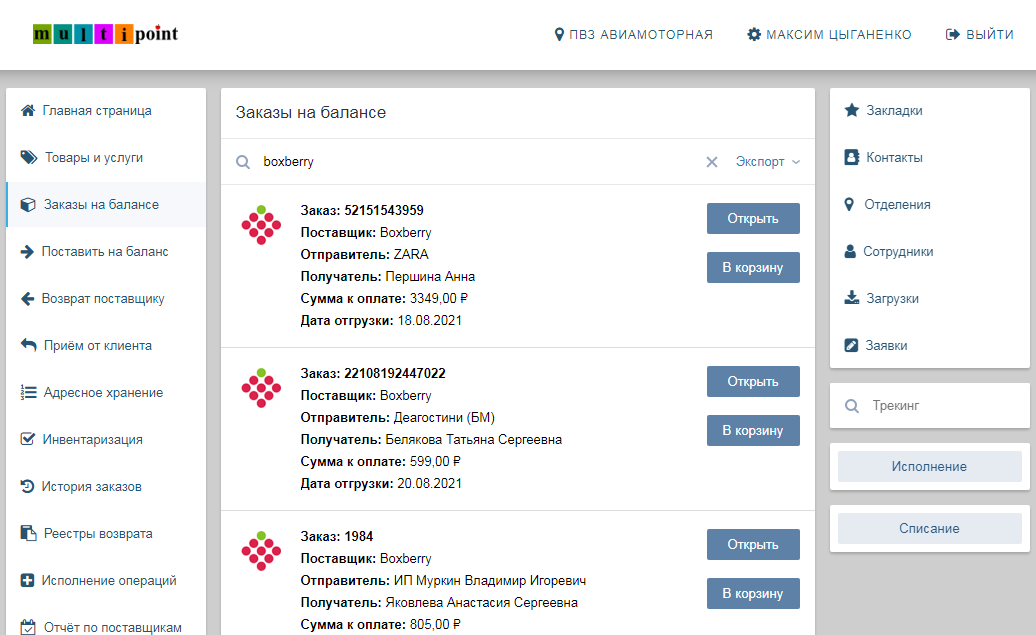Click the right arrow icon for Поставить на баланс
The height and width of the screenshot is (635, 1036).
(27, 251)
